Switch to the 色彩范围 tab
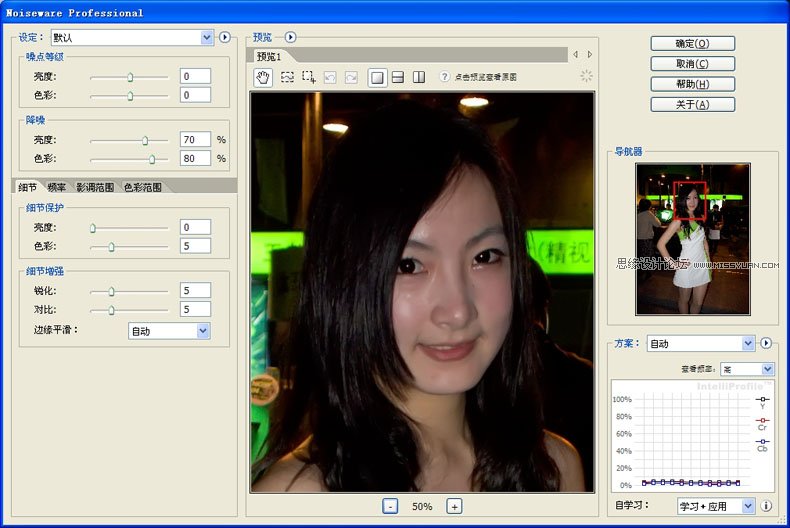Viewport: 790px width, 528px height. coord(142,187)
